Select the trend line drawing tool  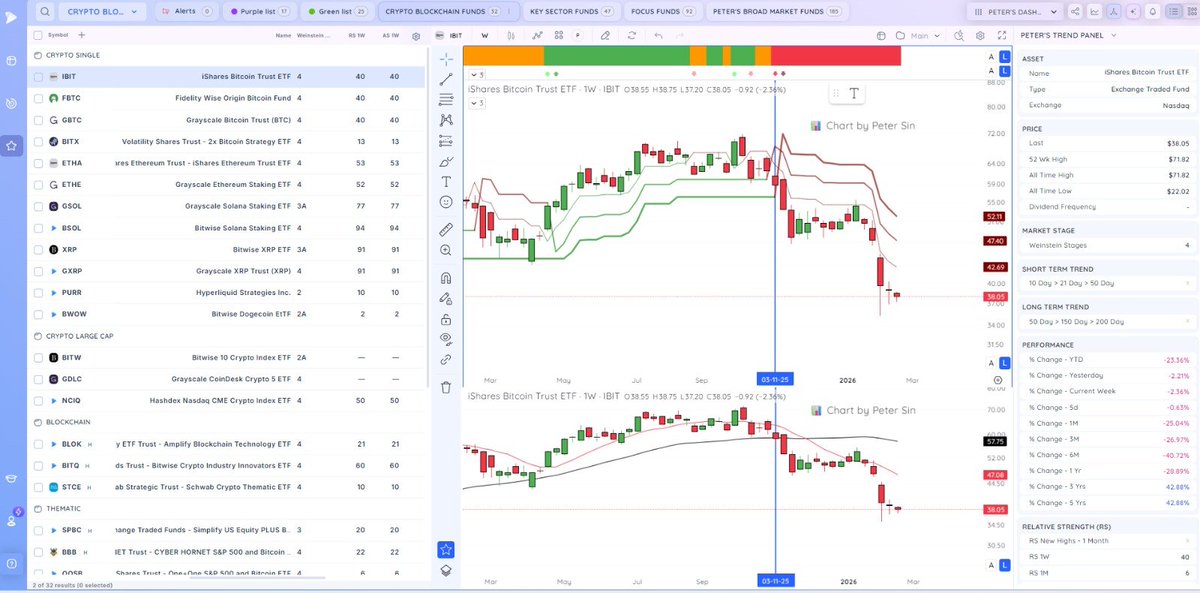(446, 79)
